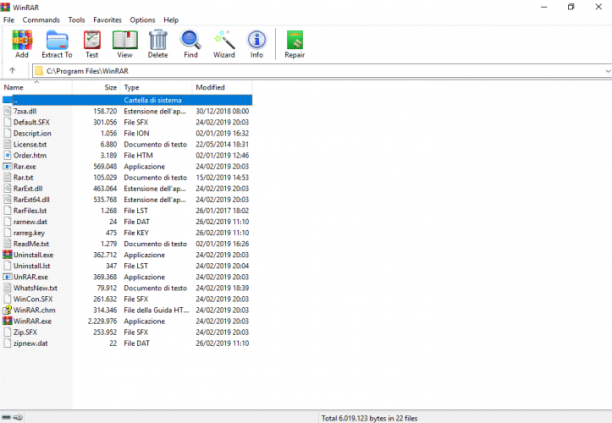612x423 pixels.
Task: Select zipnew.dat file name
Action: point(31,343)
